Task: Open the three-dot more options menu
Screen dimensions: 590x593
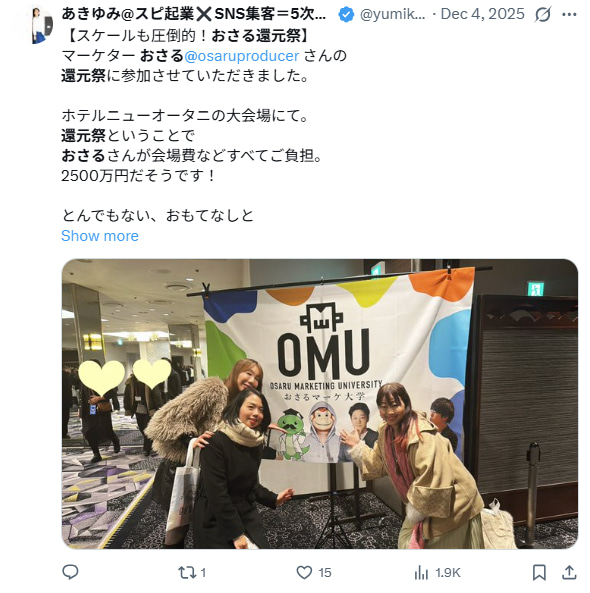Action: (x=569, y=15)
